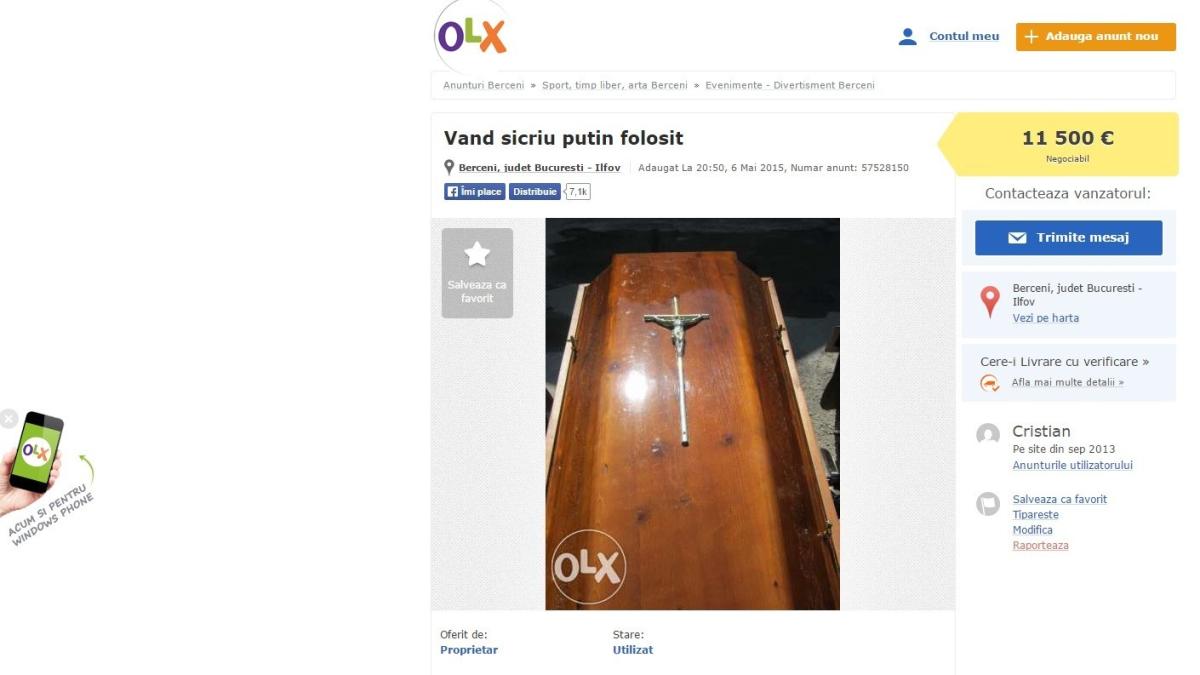Click the Facebook Îmi place button
This screenshot has height=675, width=1200.
tap(474, 191)
